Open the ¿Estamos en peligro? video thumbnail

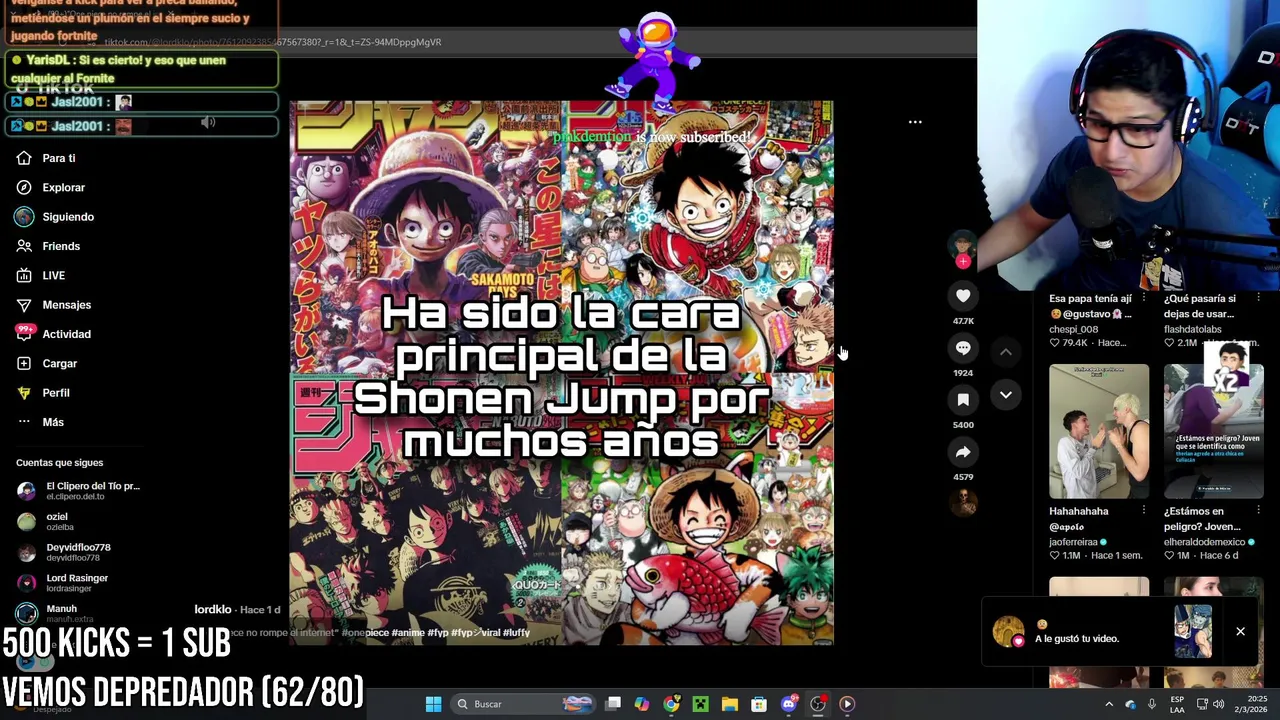1213,432
